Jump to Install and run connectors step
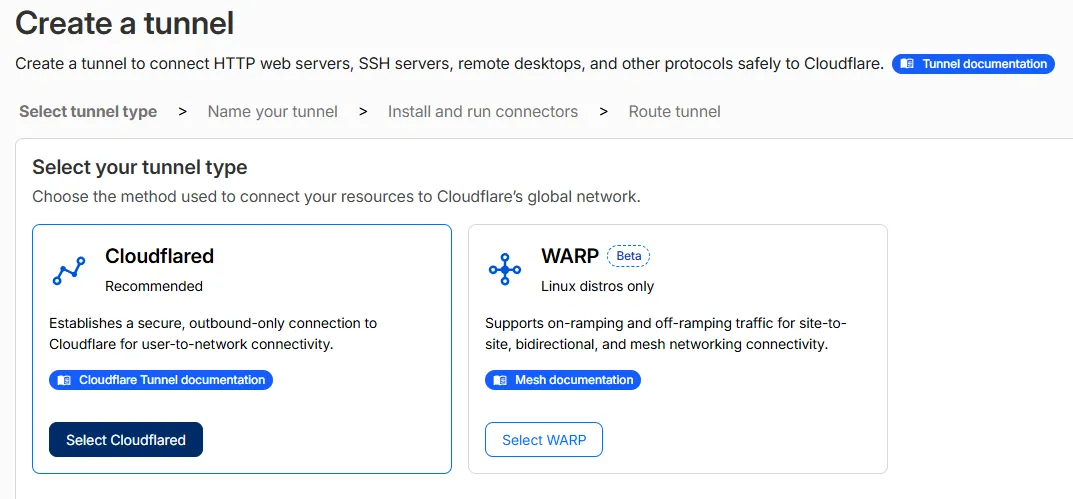Viewport: 1073px width, 499px height. pos(482,112)
